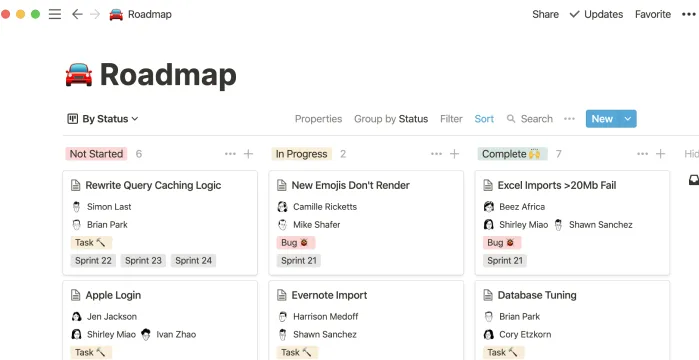Click the Search field label

click(x=537, y=119)
